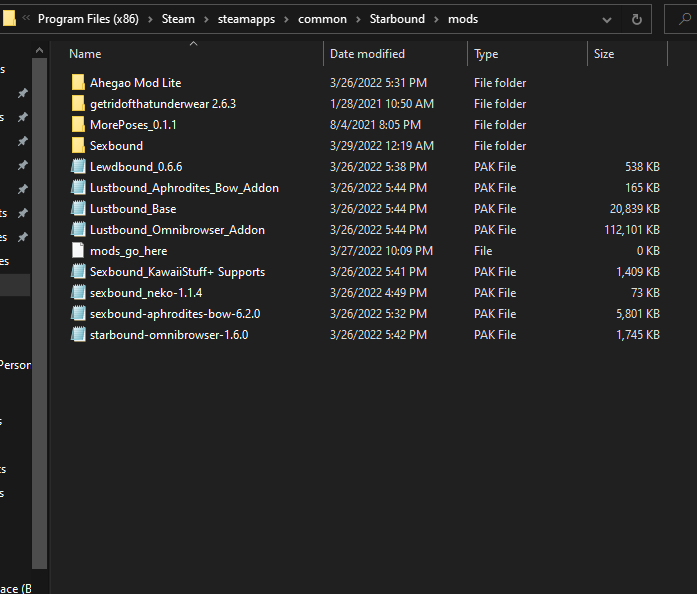Select the Ahegao Mod Lite folder name

tap(136, 83)
